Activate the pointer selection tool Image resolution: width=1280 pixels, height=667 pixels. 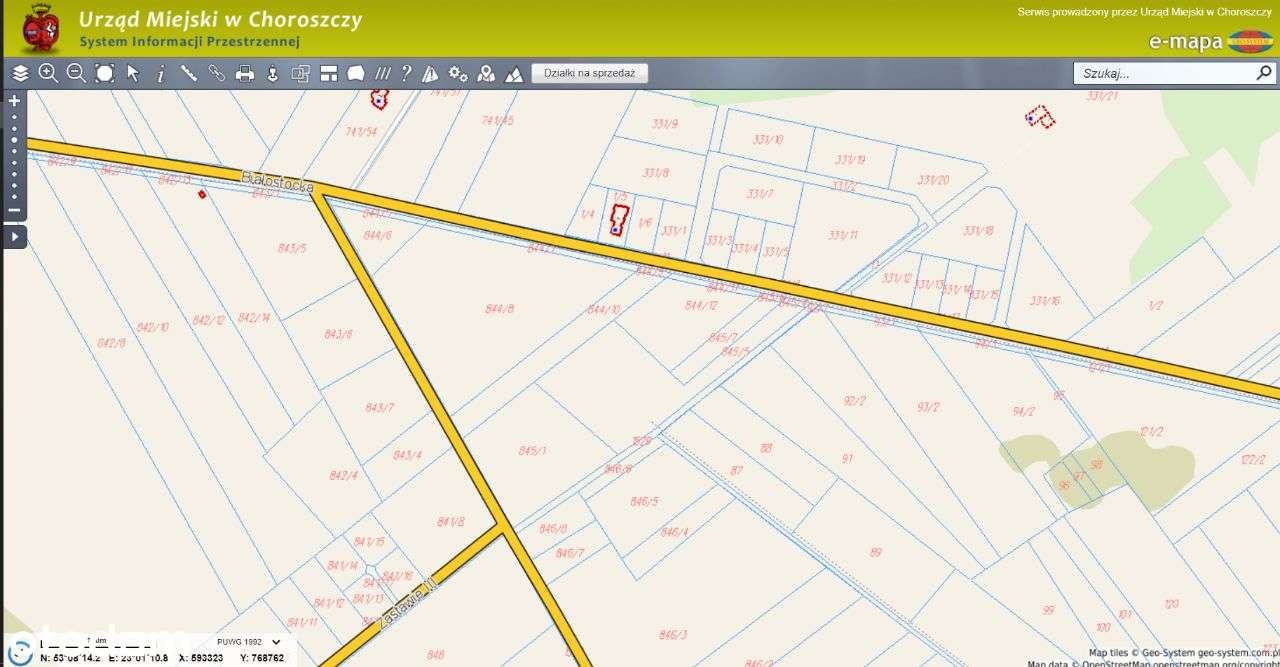click(x=132, y=73)
